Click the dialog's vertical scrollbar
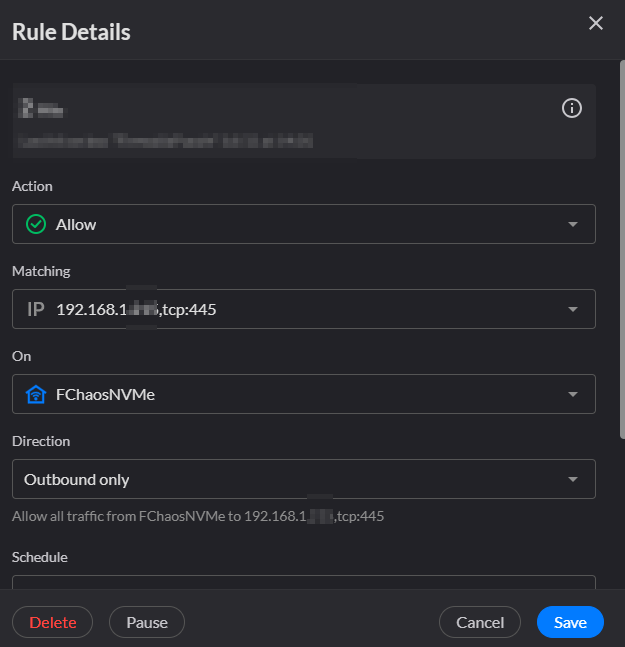The height and width of the screenshot is (647, 625). [x=621, y=250]
